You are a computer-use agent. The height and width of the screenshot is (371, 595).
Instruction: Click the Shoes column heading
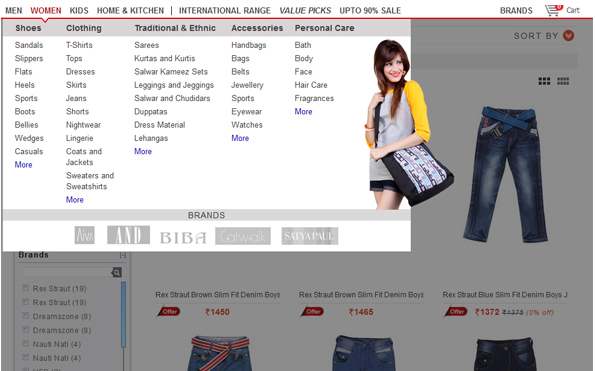point(28,28)
